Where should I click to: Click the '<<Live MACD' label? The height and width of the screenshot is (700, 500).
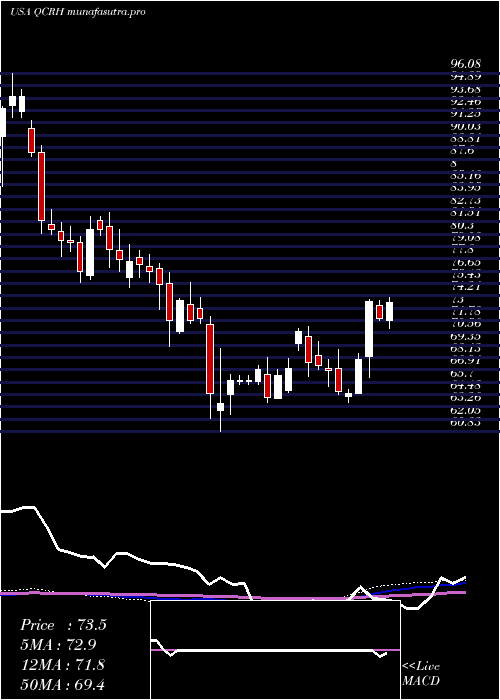point(421,674)
